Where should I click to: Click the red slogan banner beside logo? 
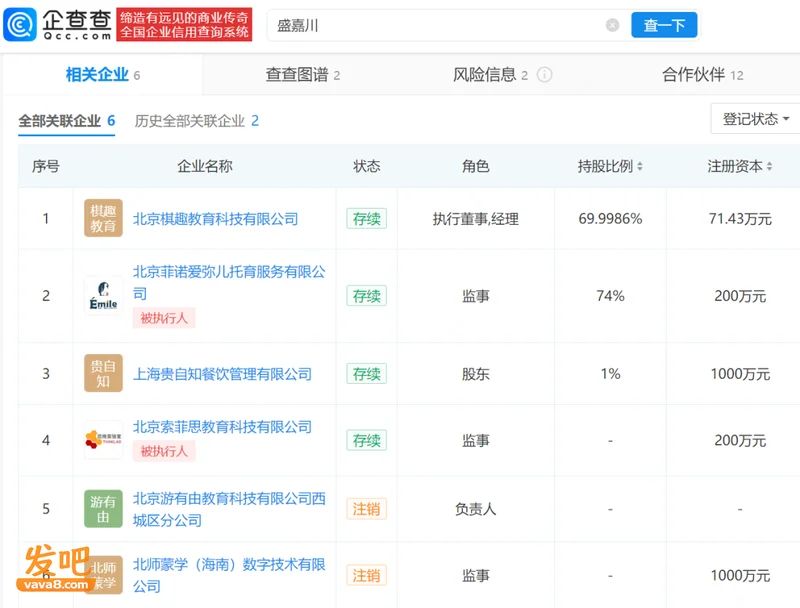coord(184,24)
